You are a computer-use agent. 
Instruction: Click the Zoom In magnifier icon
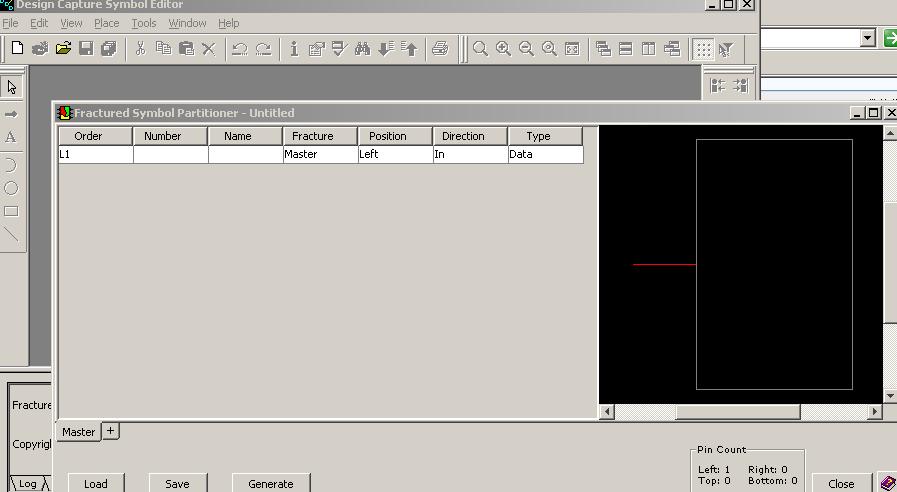click(503, 49)
